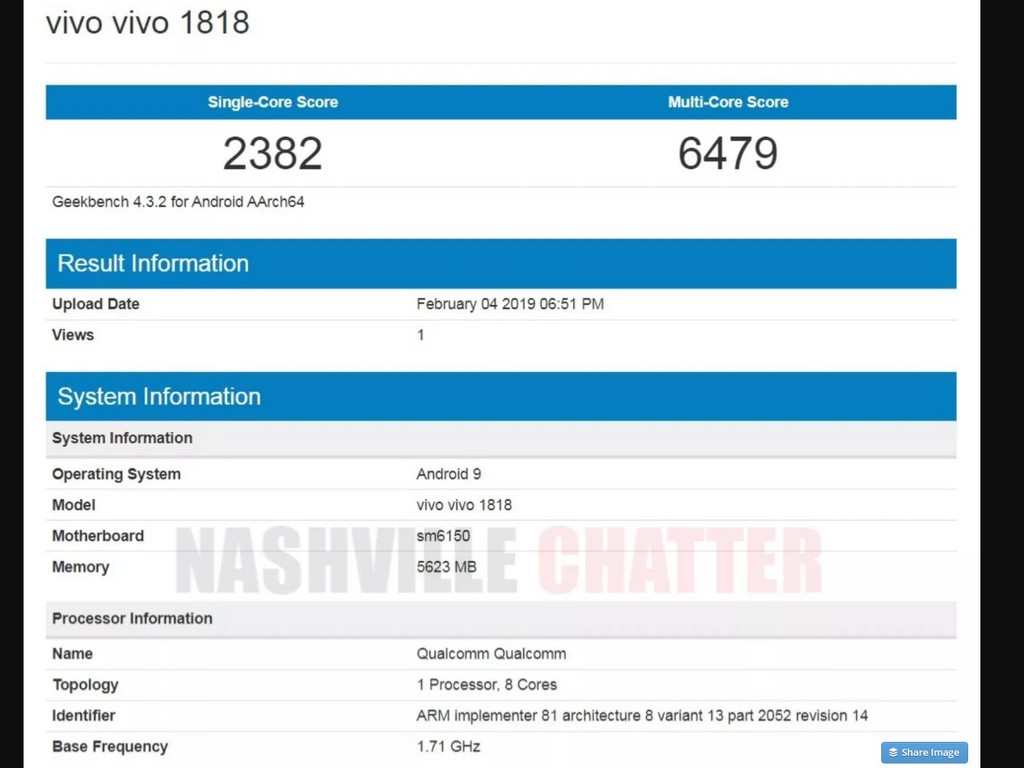Click the Identifier label
Screen dimensions: 1024x768
(84, 716)
